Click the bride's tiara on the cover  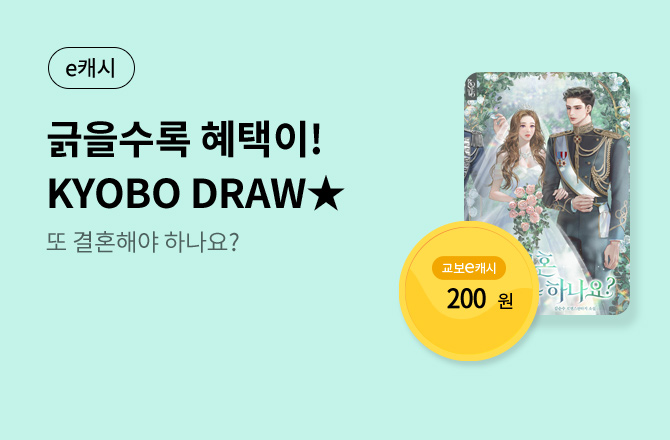[527, 107]
